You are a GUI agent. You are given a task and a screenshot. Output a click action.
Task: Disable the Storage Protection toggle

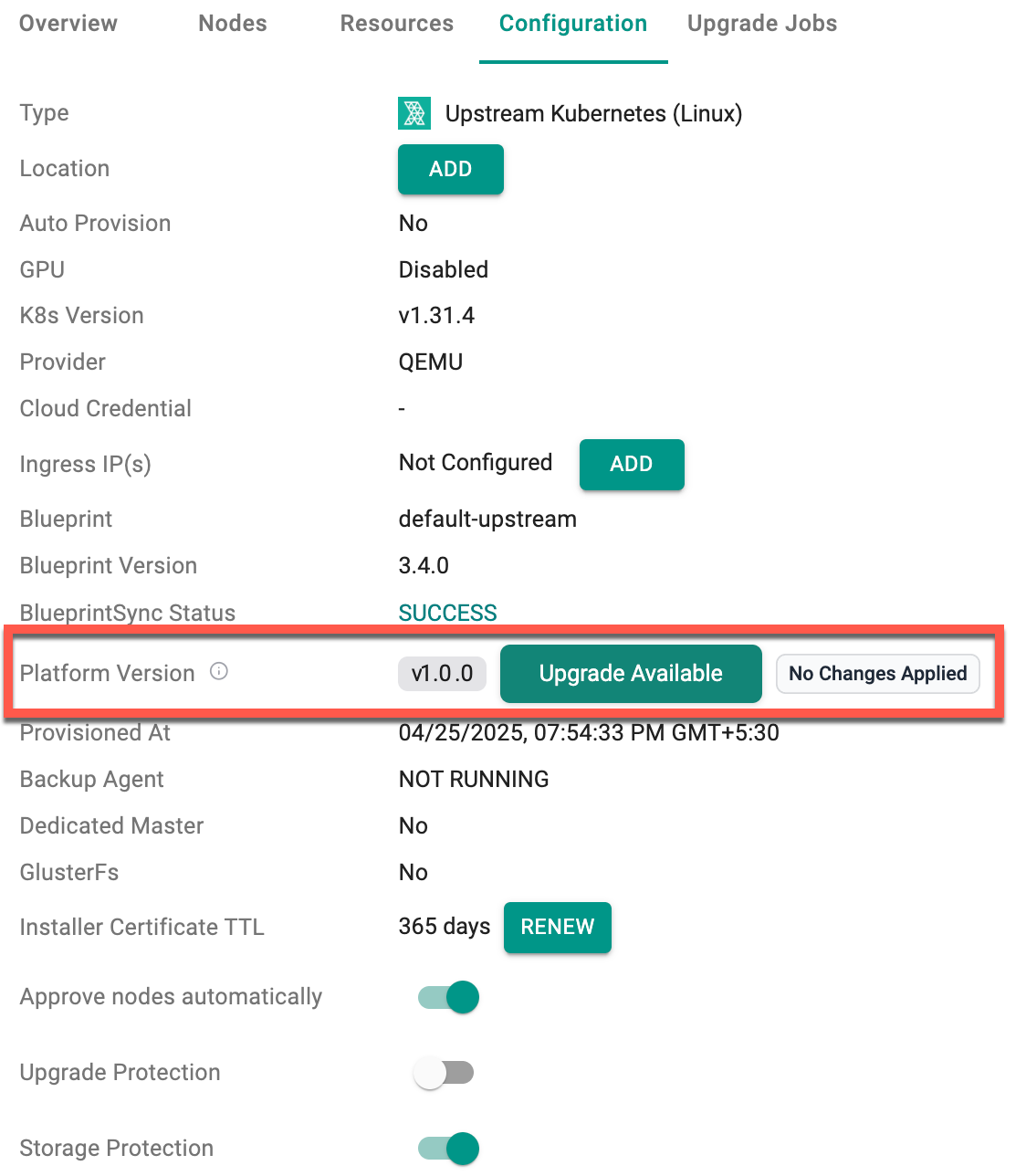(449, 1149)
